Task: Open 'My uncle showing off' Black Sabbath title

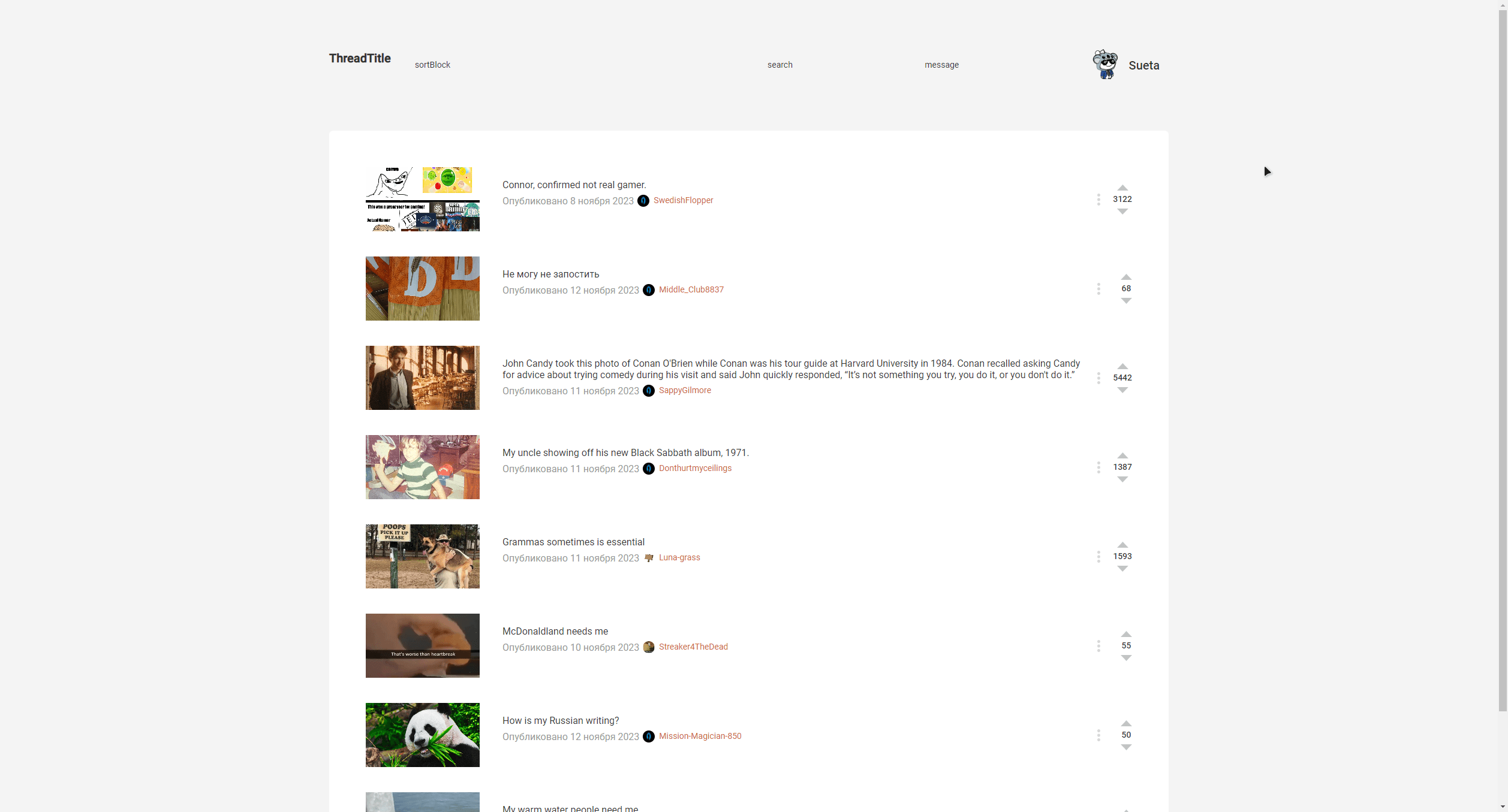Action: point(625,452)
